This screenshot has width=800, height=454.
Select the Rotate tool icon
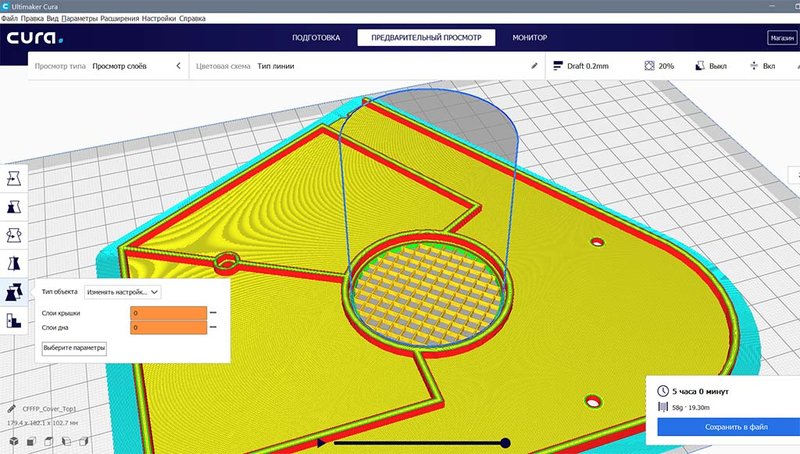pyautogui.click(x=14, y=235)
